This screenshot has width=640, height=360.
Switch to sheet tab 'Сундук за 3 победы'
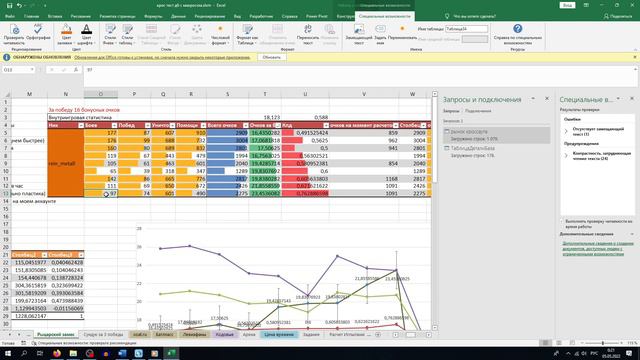(103, 335)
